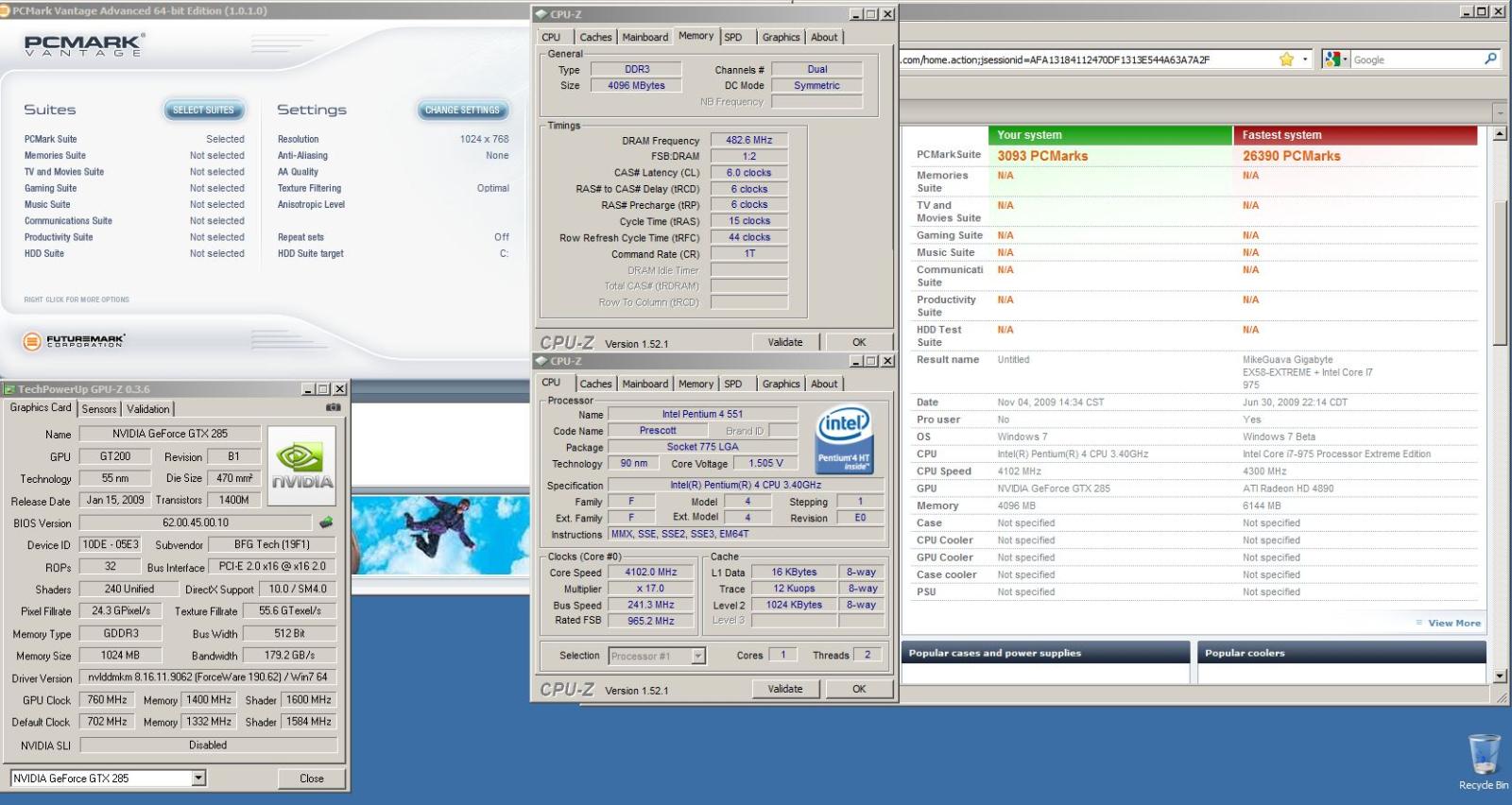Click the 26390 PCMarks fastest score
1512x805 pixels.
tap(1291, 156)
